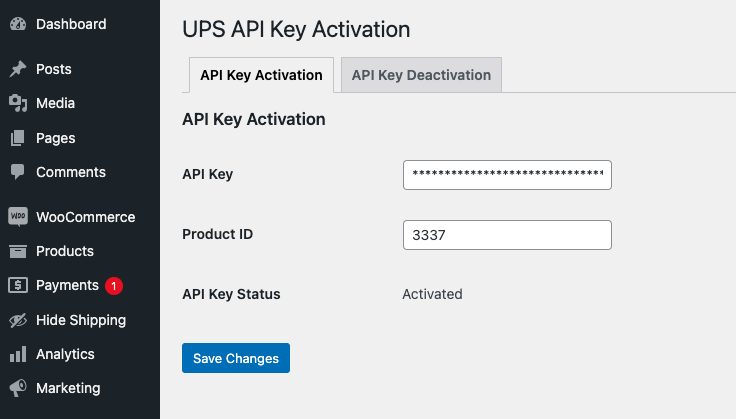Open the Dashboard menu item
This screenshot has height=419, width=736.
pos(71,24)
